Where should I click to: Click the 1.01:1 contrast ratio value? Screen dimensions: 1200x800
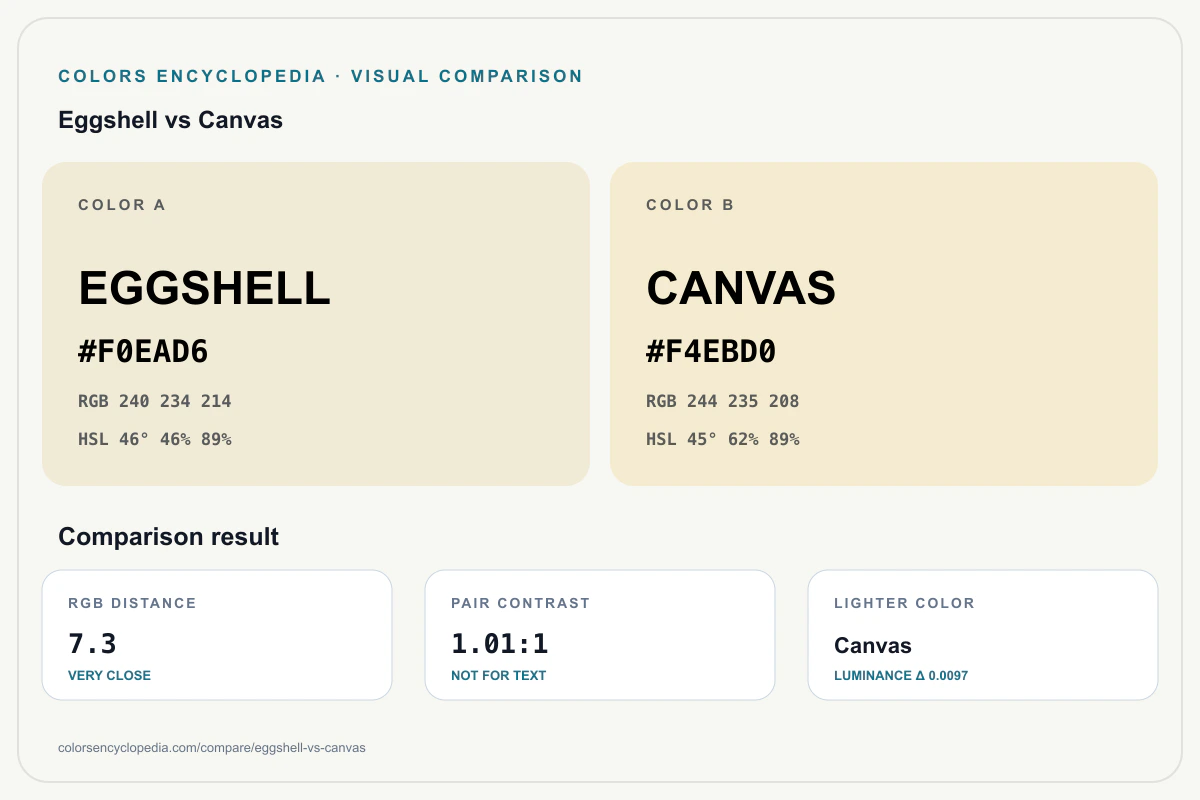pyautogui.click(x=500, y=643)
